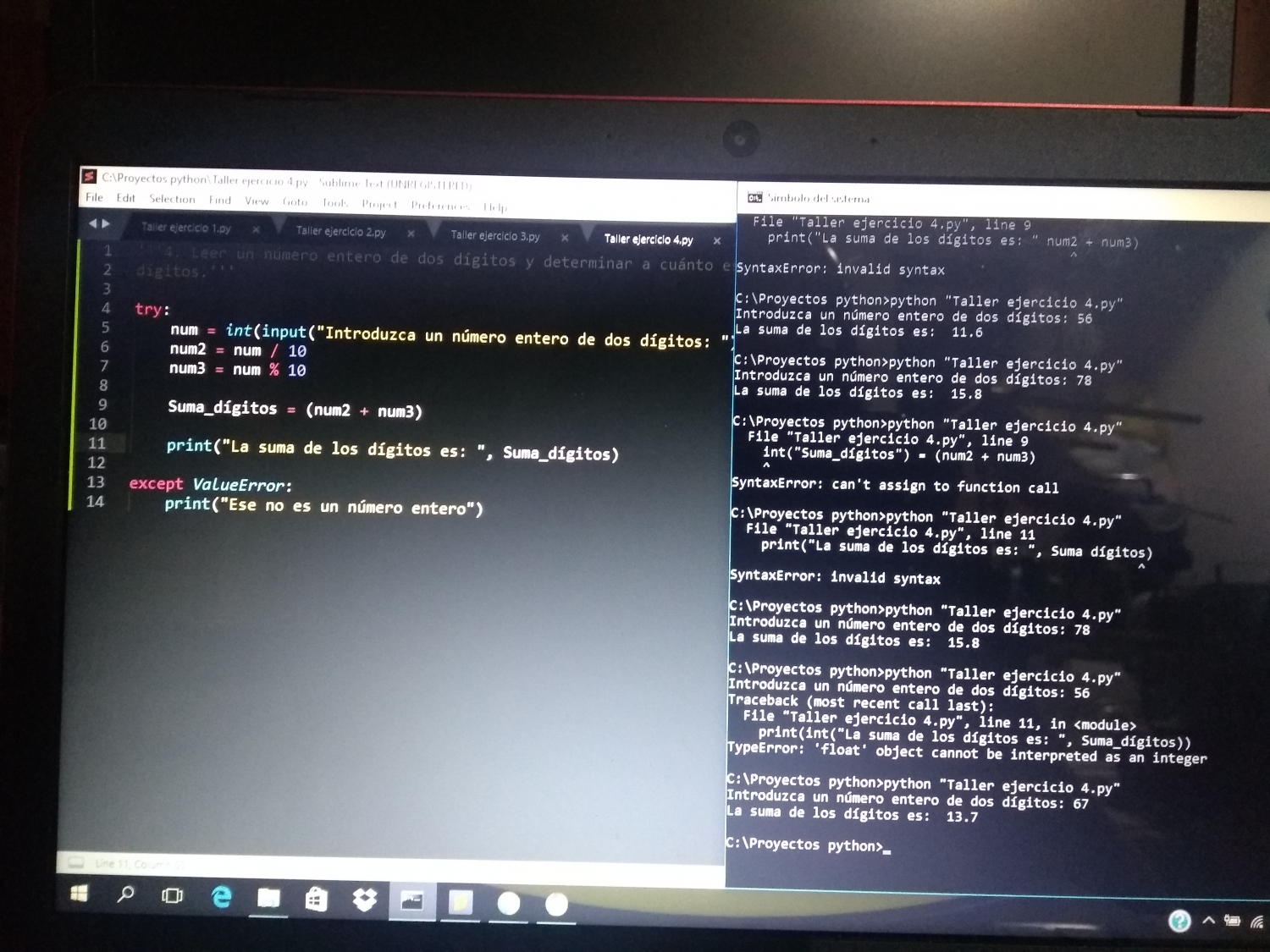
Task: Click line number 11 in the gutter
Action: point(97,443)
